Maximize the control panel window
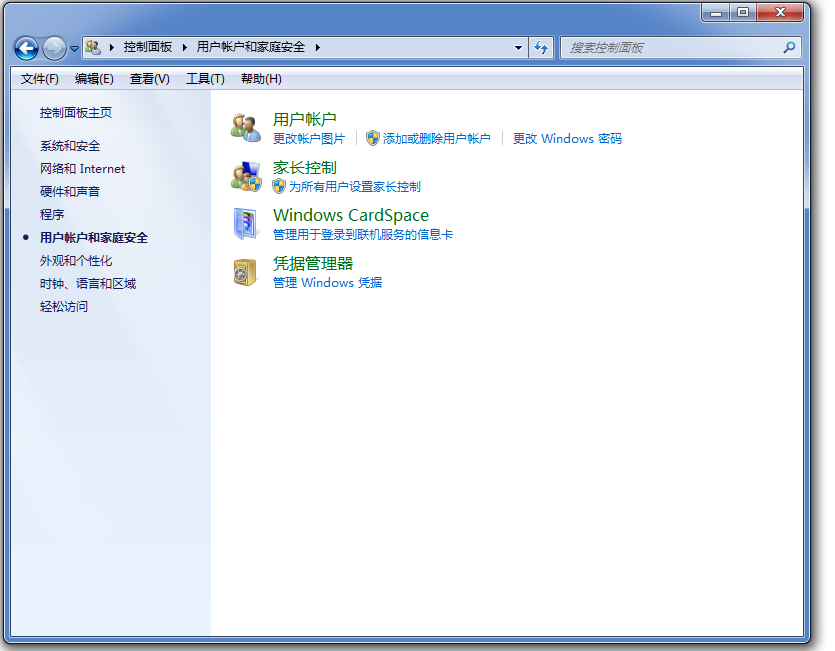The height and width of the screenshot is (651, 835). [743, 13]
